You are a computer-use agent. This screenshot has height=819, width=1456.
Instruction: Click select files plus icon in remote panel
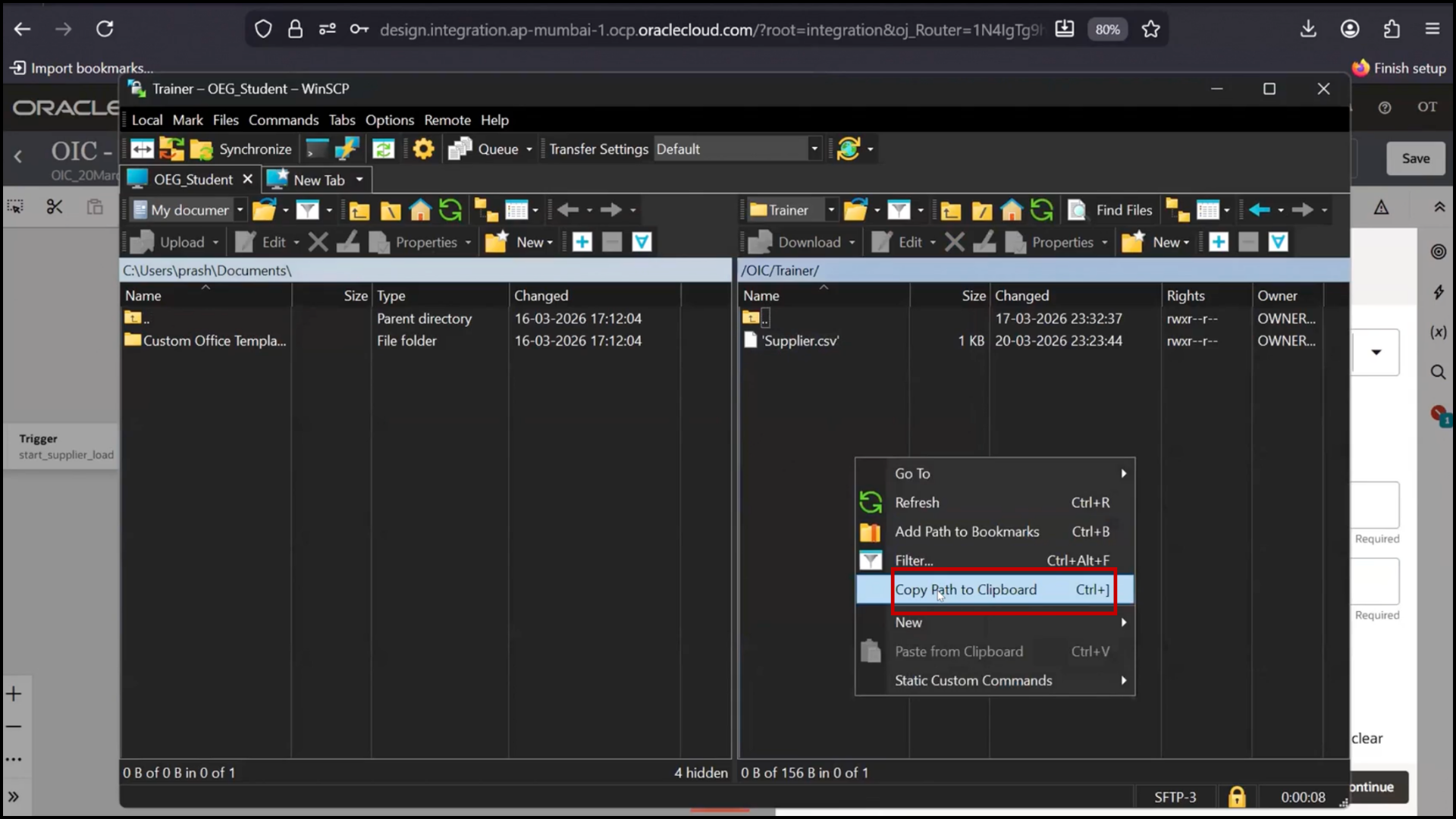[x=1219, y=242]
